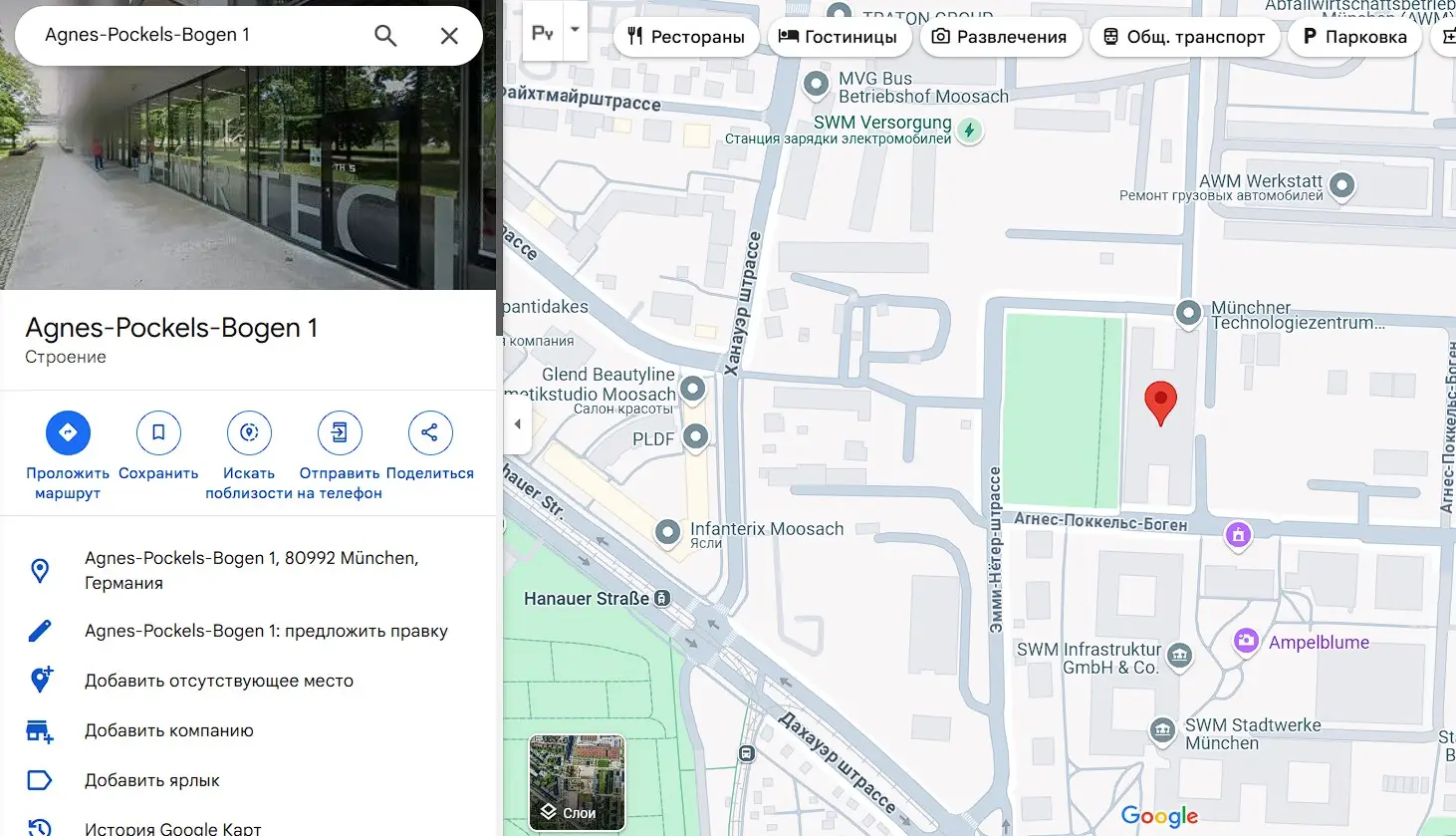Image resolution: width=1456 pixels, height=836 pixels.
Task: Click the purple Ampelblume POI icon
Action: tap(1245, 642)
